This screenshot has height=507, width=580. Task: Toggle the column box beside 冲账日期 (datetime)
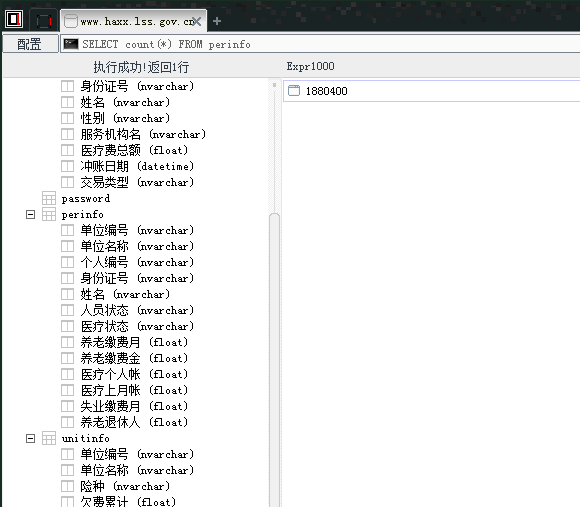pyautogui.click(x=67, y=166)
